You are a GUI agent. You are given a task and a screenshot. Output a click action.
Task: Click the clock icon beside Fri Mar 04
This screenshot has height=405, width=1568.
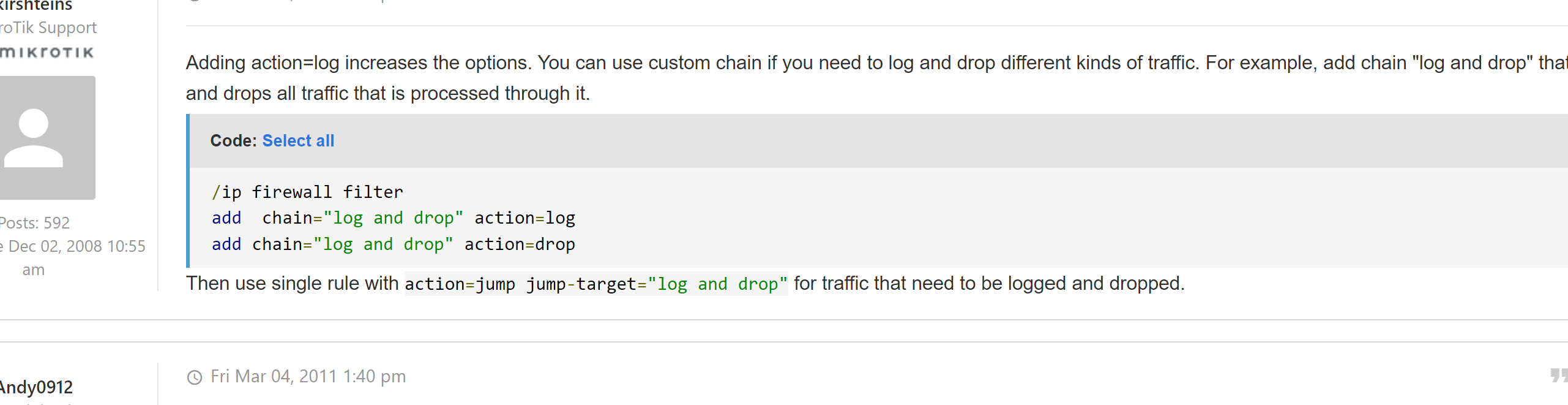coord(195,377)
